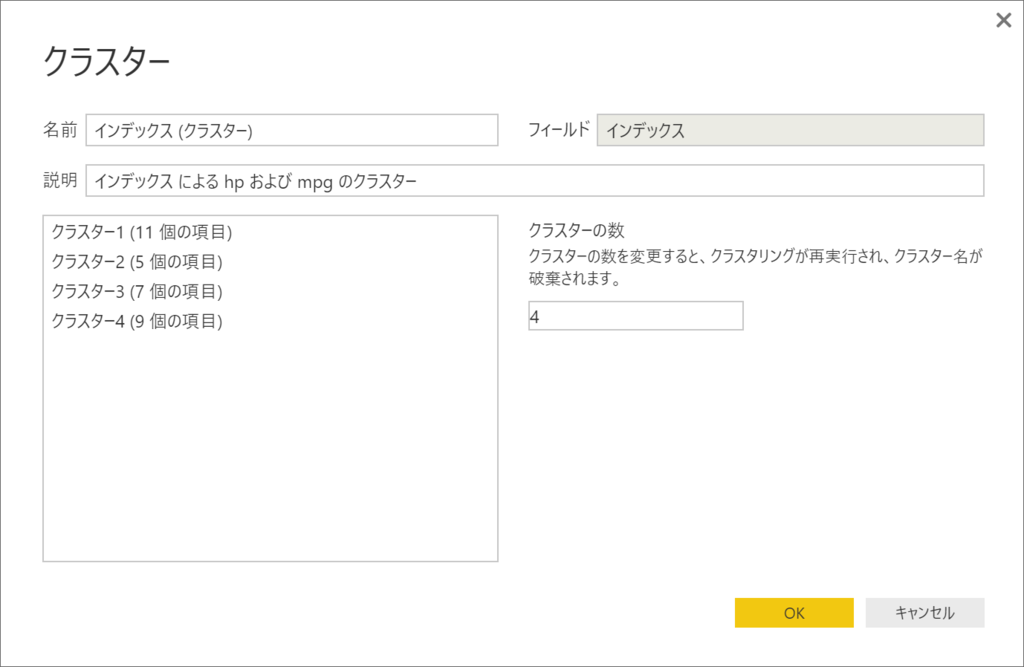
Task: Click the greyed-out フィールド box showing インデックス
Action: [790, 130]
